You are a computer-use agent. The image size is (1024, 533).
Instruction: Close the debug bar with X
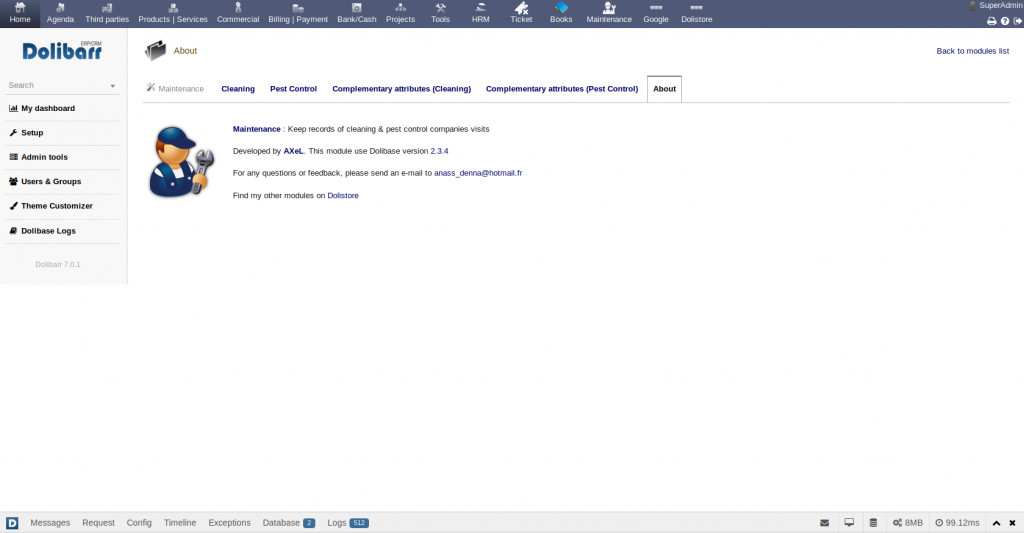point(1013,523)
